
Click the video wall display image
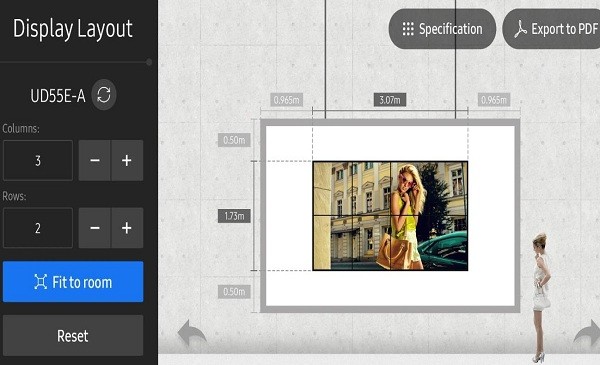pyautogui.click(x=390, y=216)
